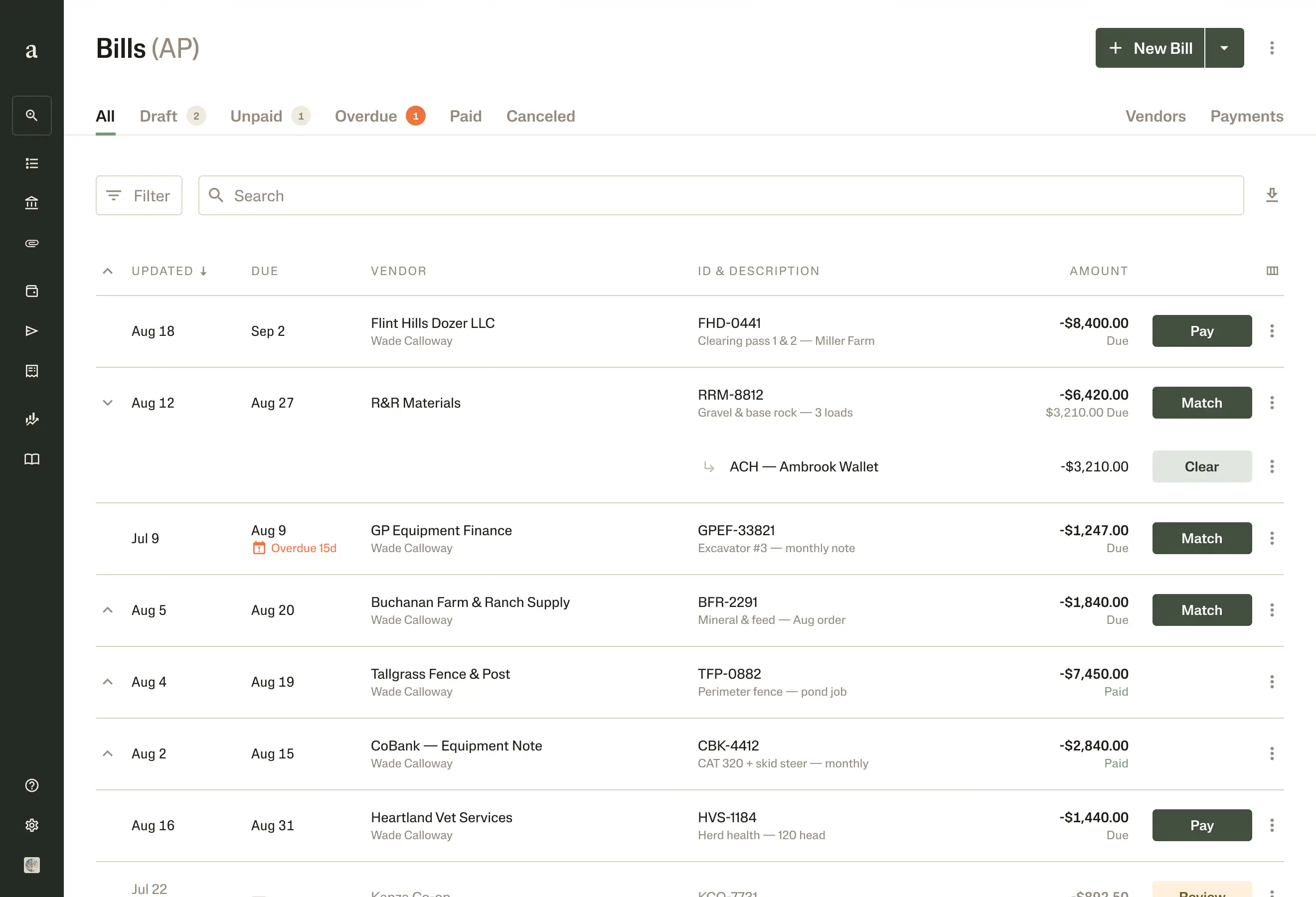This screenshot has height=897, width=1316.
Task: Expand the CoBank Equipment Note row
Action: pyautogui.click(x=108, y=754)
